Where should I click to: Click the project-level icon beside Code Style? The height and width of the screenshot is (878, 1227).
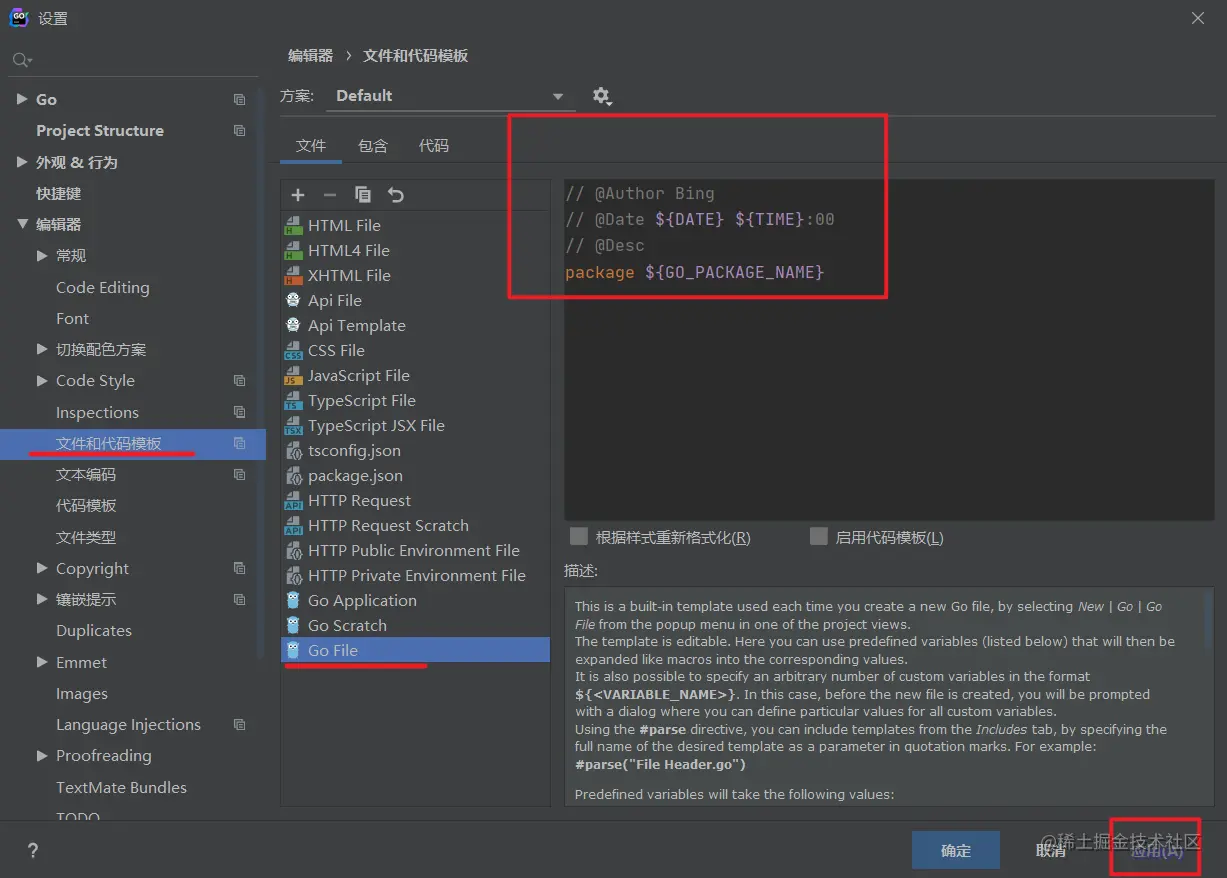(239, 380)
